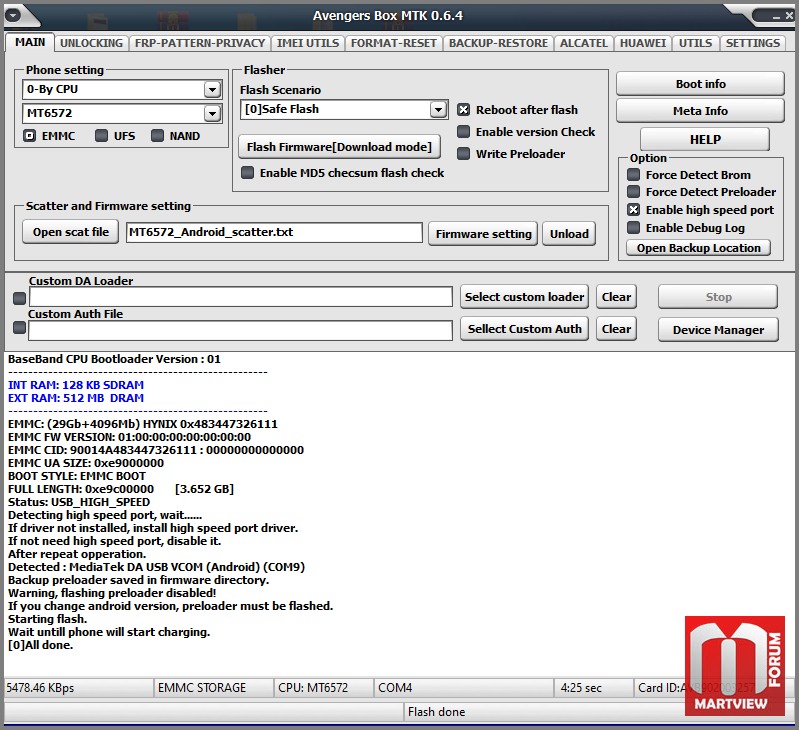Enable Debug Log checkbox
The image size is (799, 730).
pos(633,228)
